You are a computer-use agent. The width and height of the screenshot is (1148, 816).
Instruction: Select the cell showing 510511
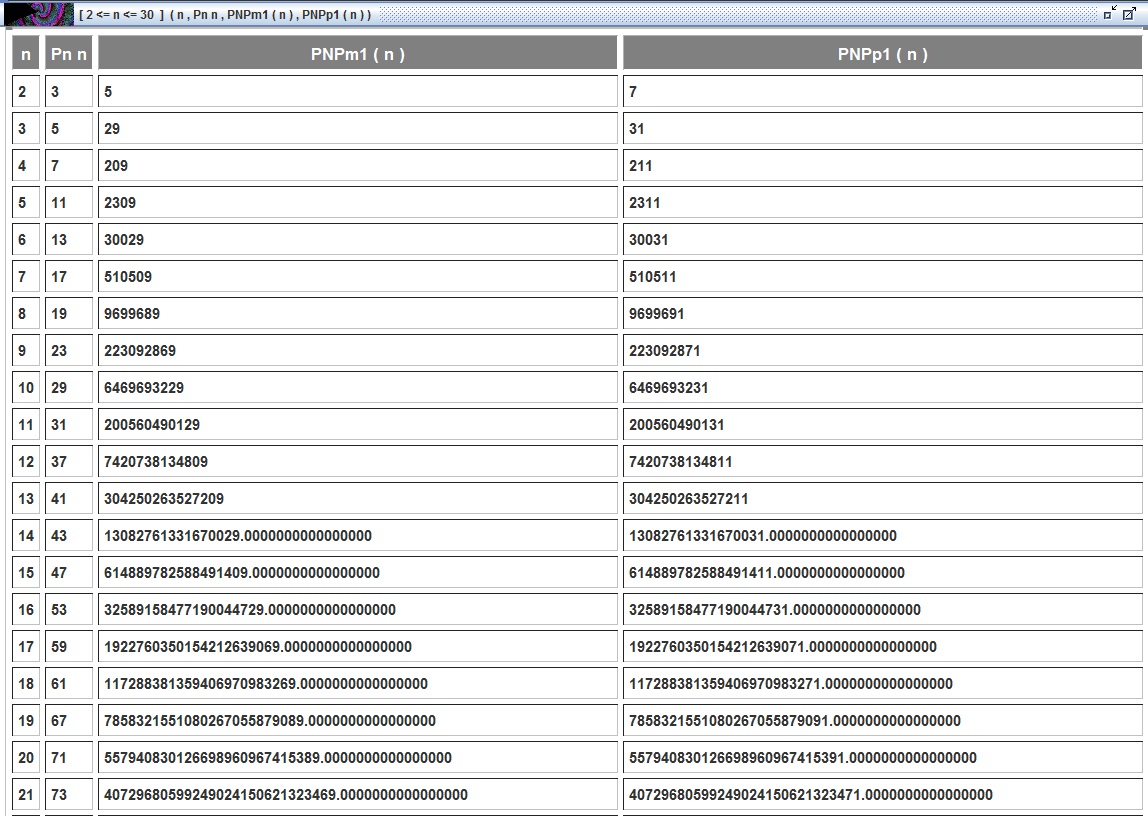coord(882,277)
